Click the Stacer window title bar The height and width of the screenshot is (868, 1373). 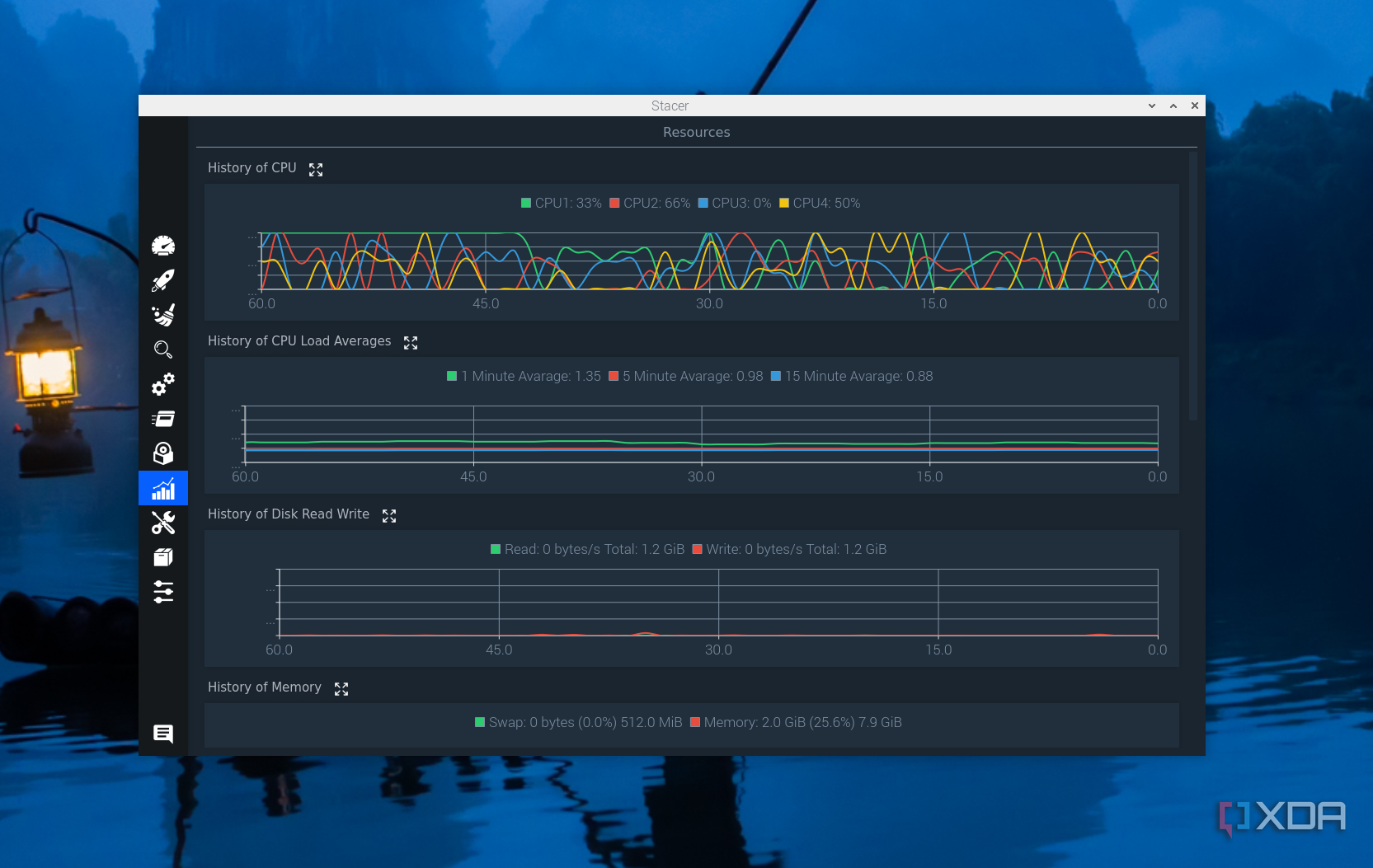672,106
